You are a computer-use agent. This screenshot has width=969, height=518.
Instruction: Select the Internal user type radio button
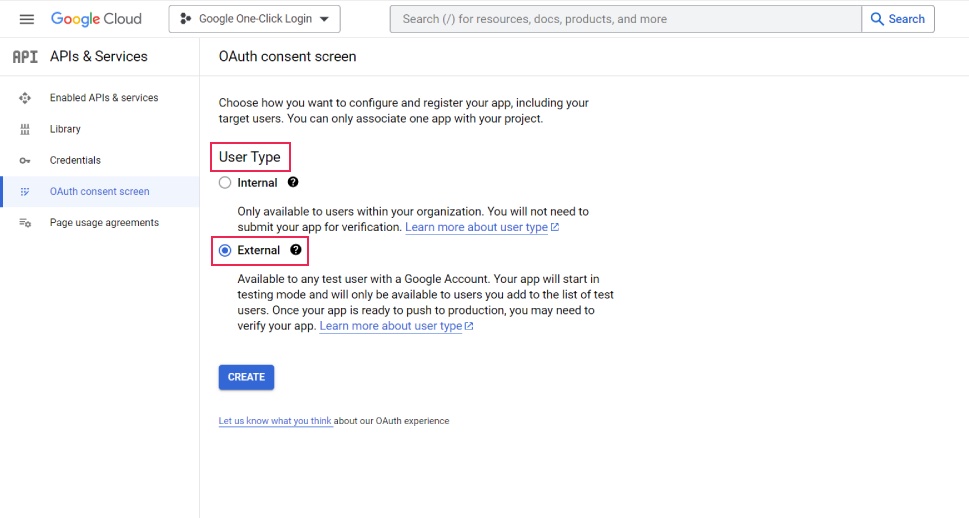pyautogui.click(x=225, y=183)
